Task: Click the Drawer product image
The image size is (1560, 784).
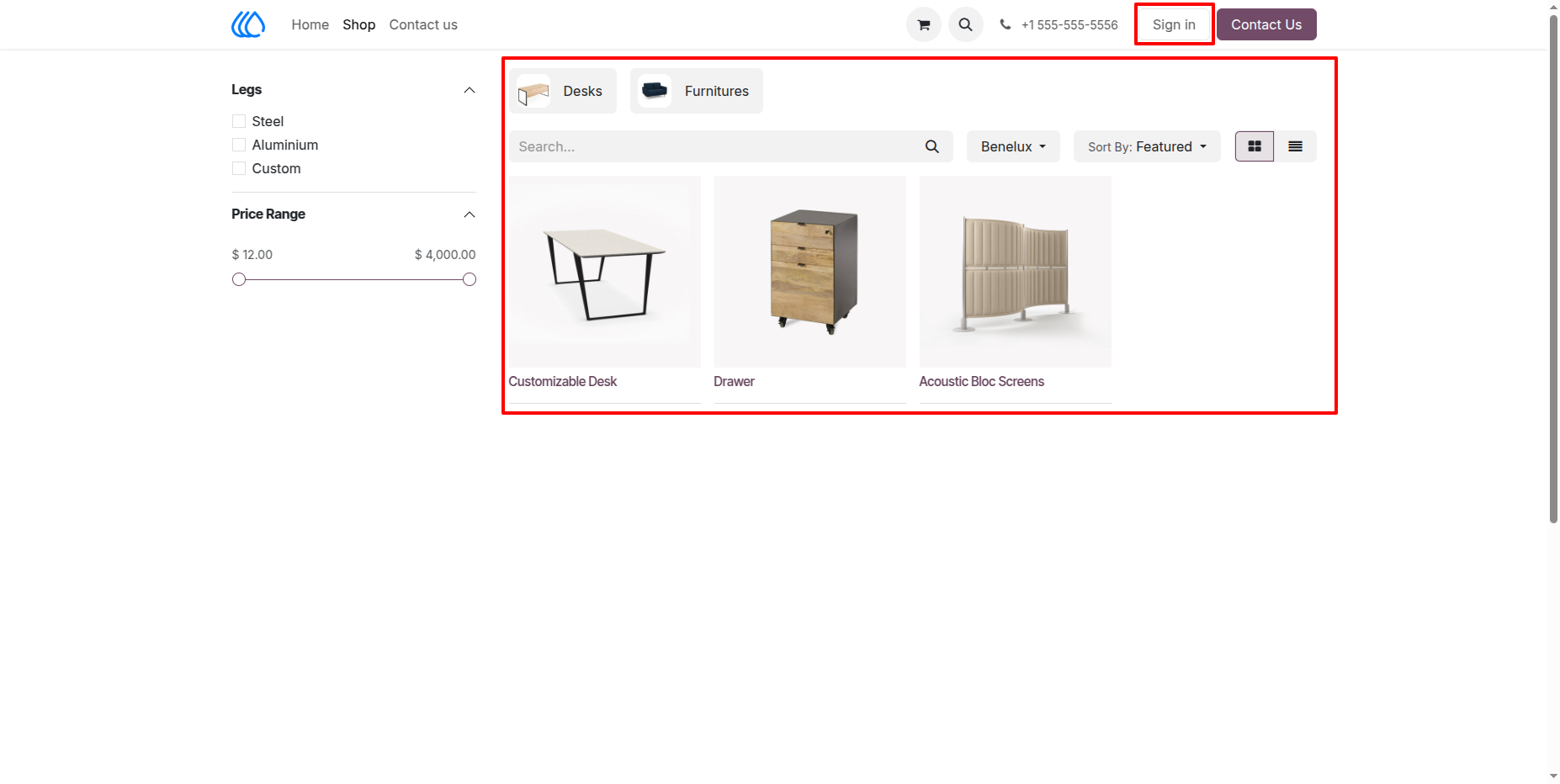Action: click(x=810, y=272)
